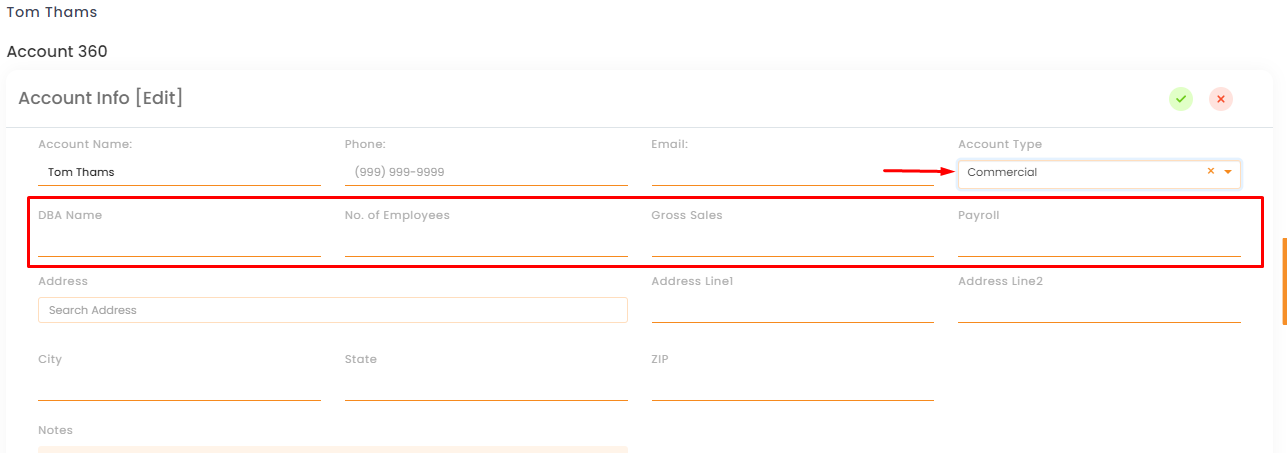Click the orange vertical scrollbar handle
Screen dimensions: 1287x453
pos(1284,281)
